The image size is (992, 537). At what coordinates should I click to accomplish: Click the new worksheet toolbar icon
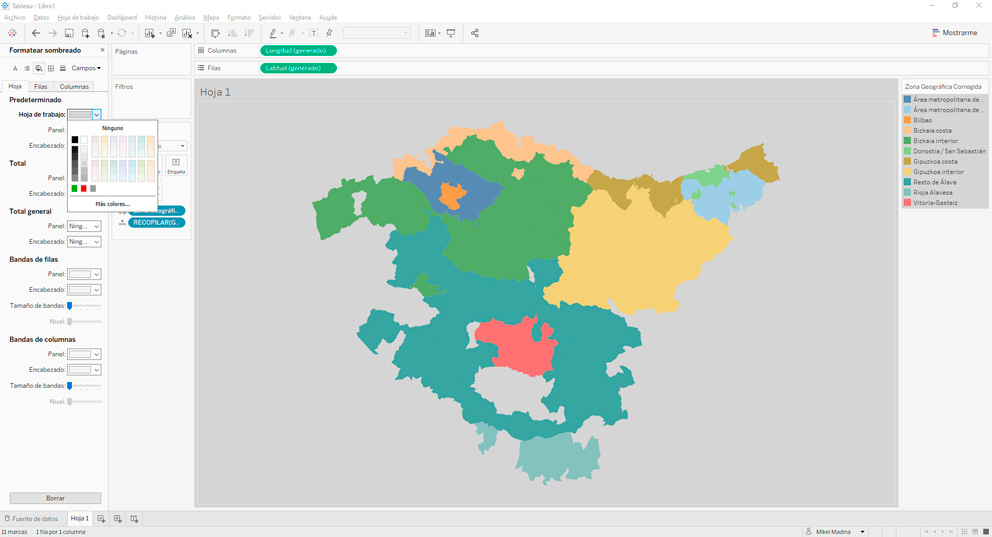click(x=150, y=33)
